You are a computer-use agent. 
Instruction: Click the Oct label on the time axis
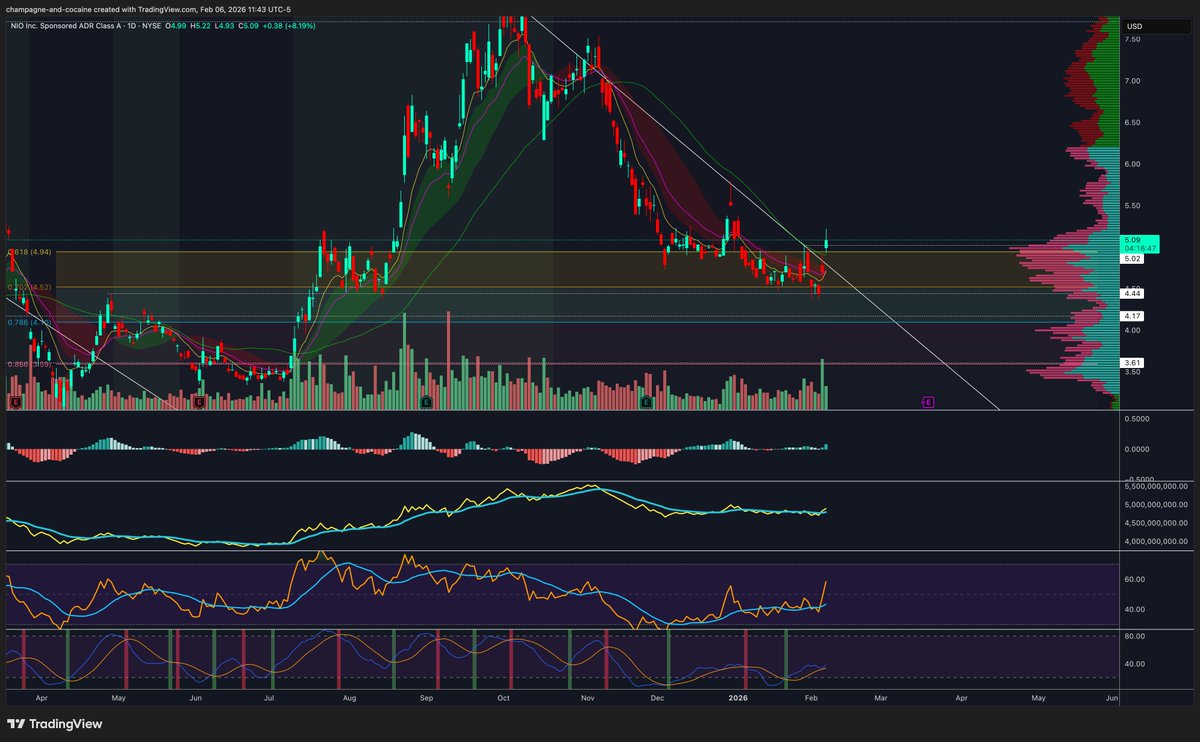click(504, 697)
